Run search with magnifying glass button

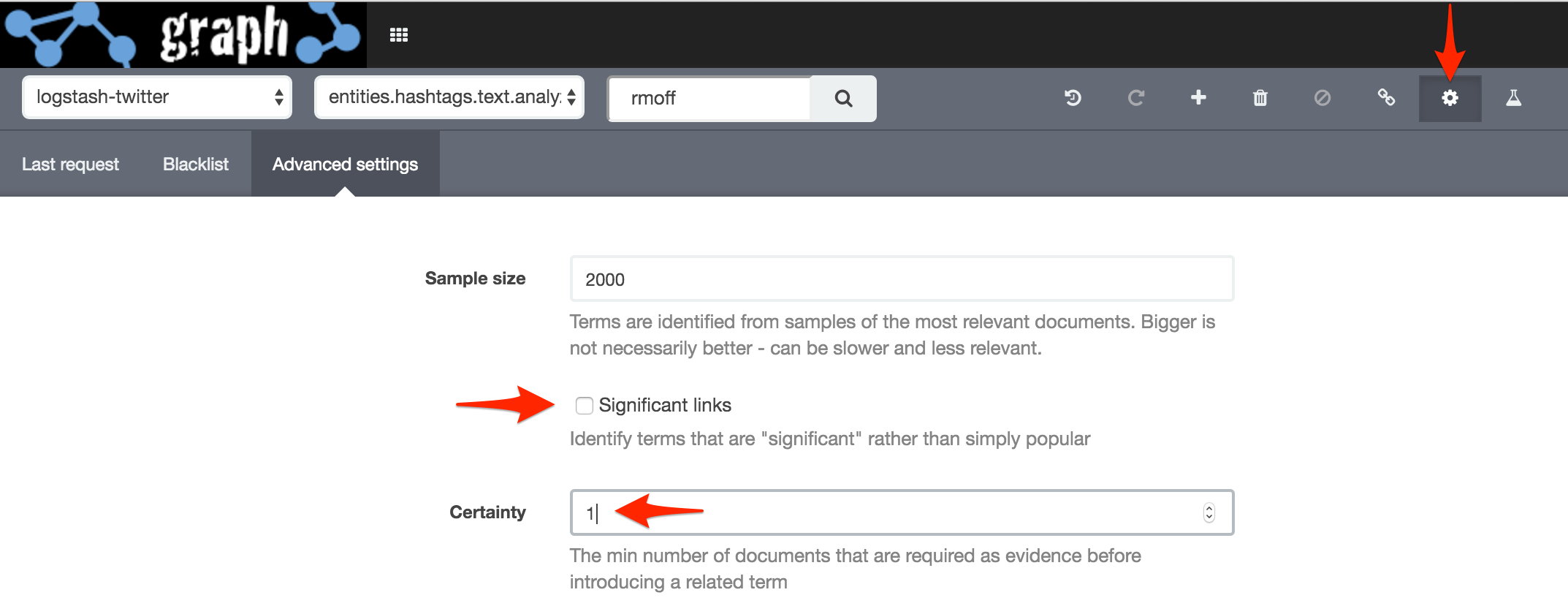(843, 98)
